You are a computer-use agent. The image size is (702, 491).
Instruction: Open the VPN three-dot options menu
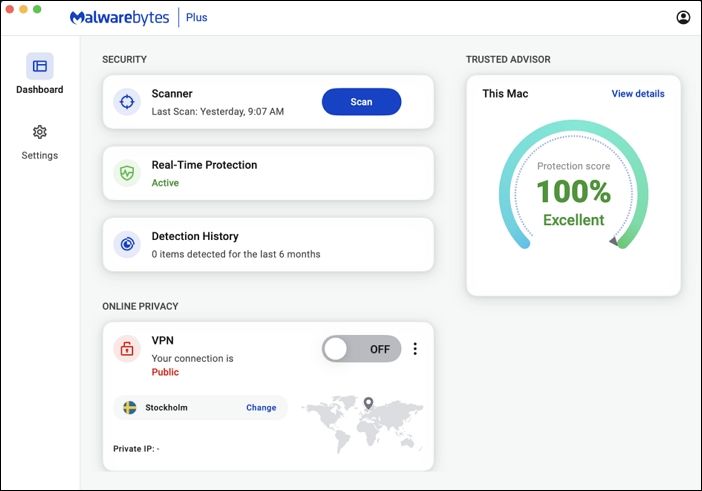(x=415, y=349)
